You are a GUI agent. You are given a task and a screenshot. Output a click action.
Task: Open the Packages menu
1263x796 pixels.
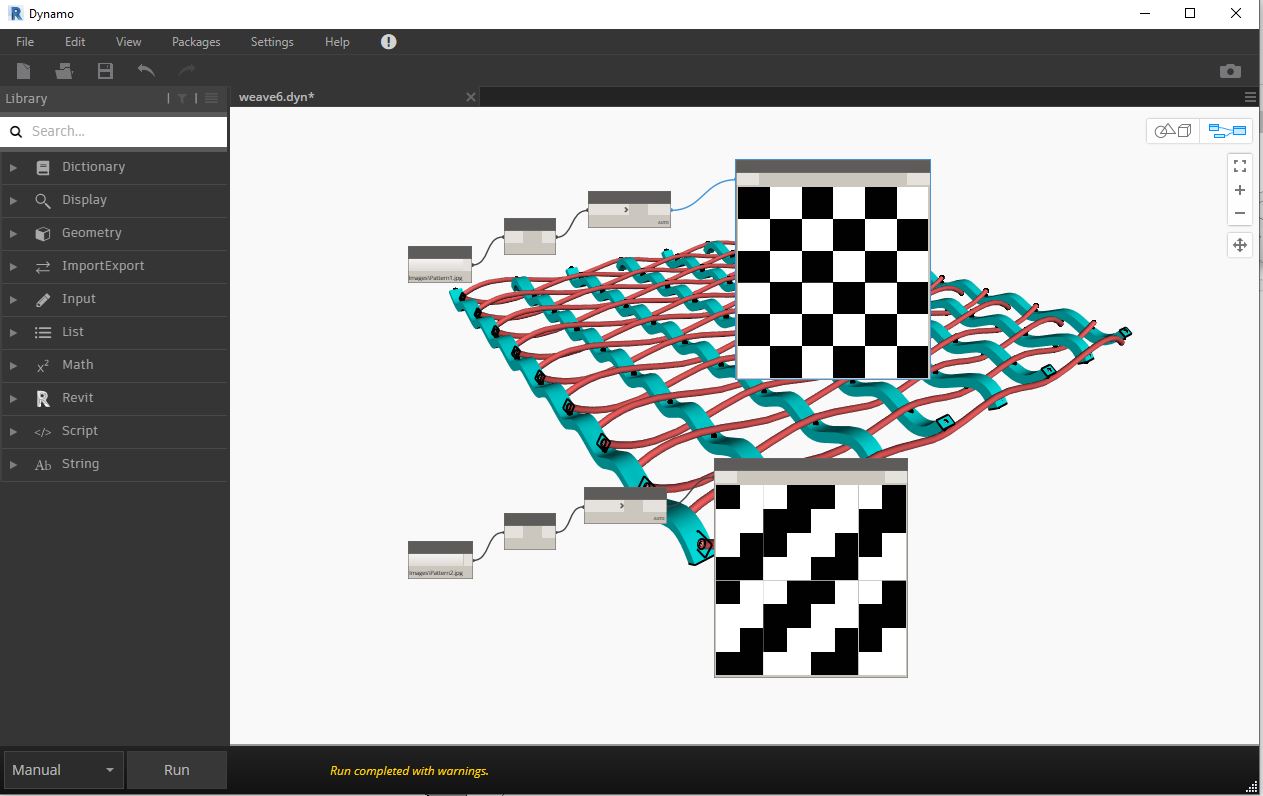tap(196, 42)
